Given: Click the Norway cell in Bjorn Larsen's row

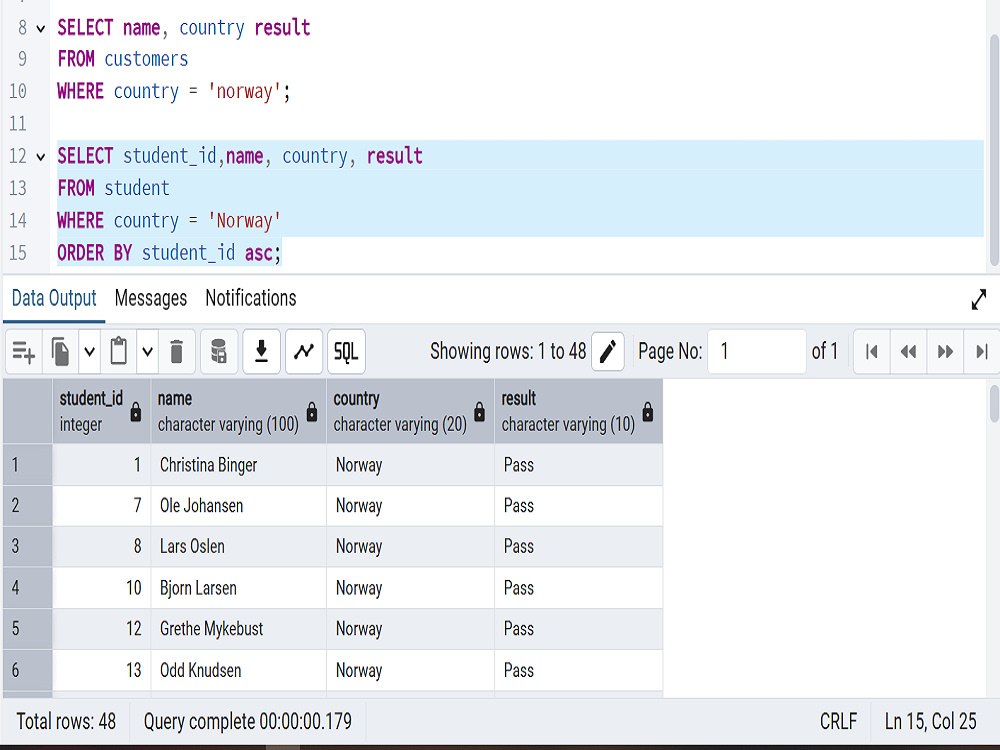Looking at the screenshot, I should (x=410, y=588).
